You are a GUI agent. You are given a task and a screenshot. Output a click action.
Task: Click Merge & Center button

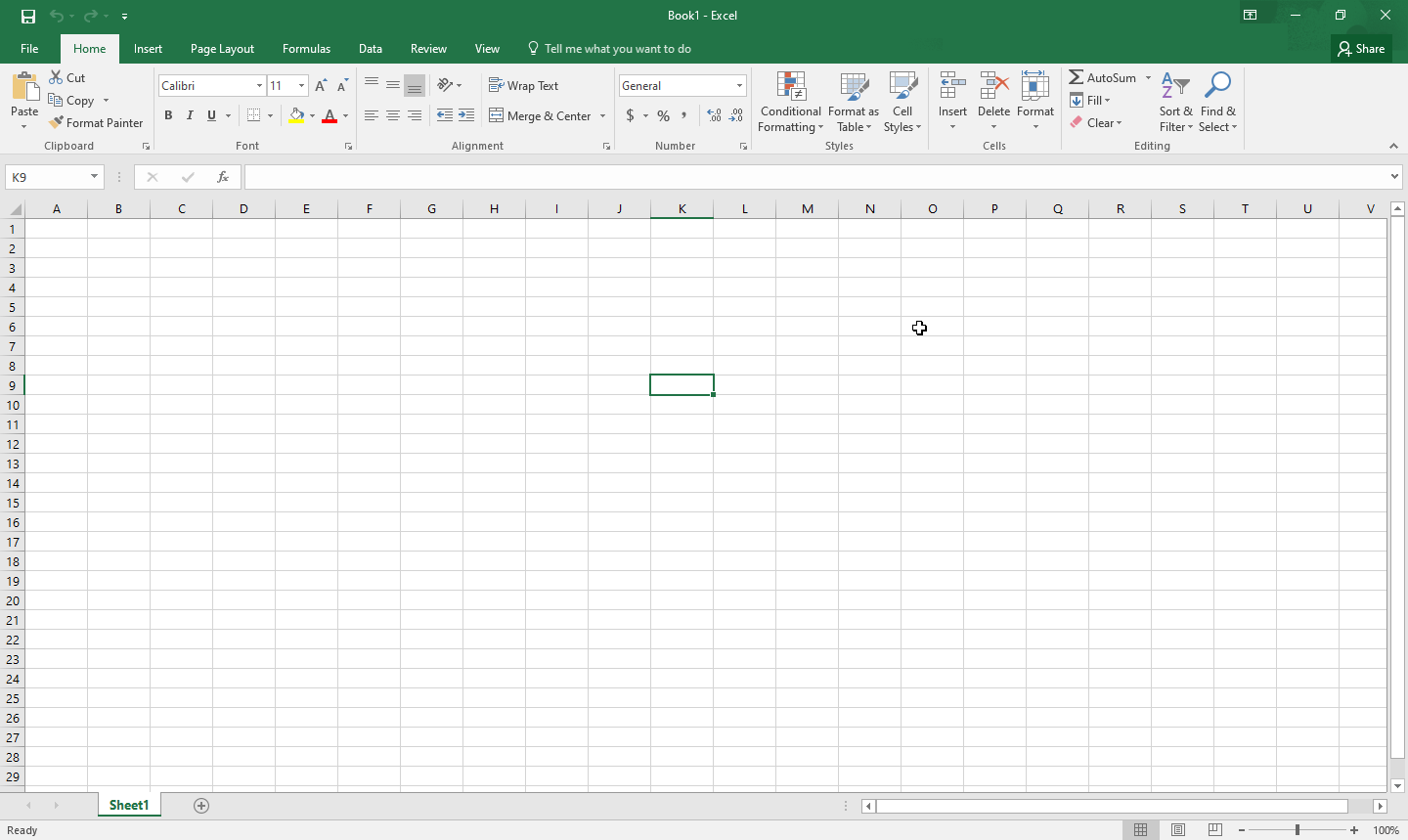540,115
